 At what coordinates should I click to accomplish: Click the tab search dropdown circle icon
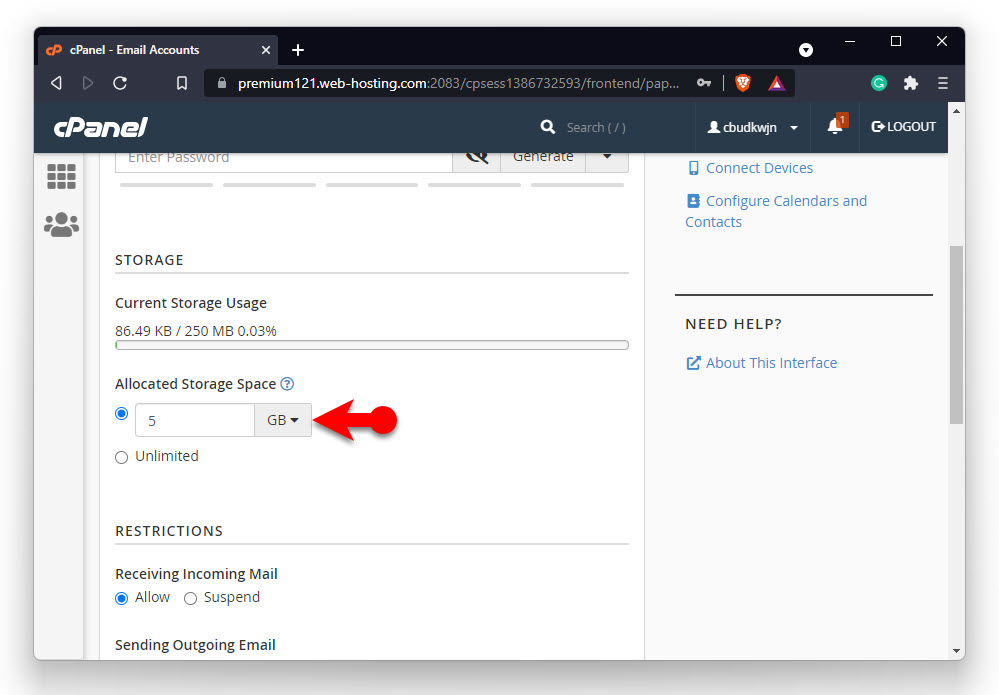tap(806, 50)
